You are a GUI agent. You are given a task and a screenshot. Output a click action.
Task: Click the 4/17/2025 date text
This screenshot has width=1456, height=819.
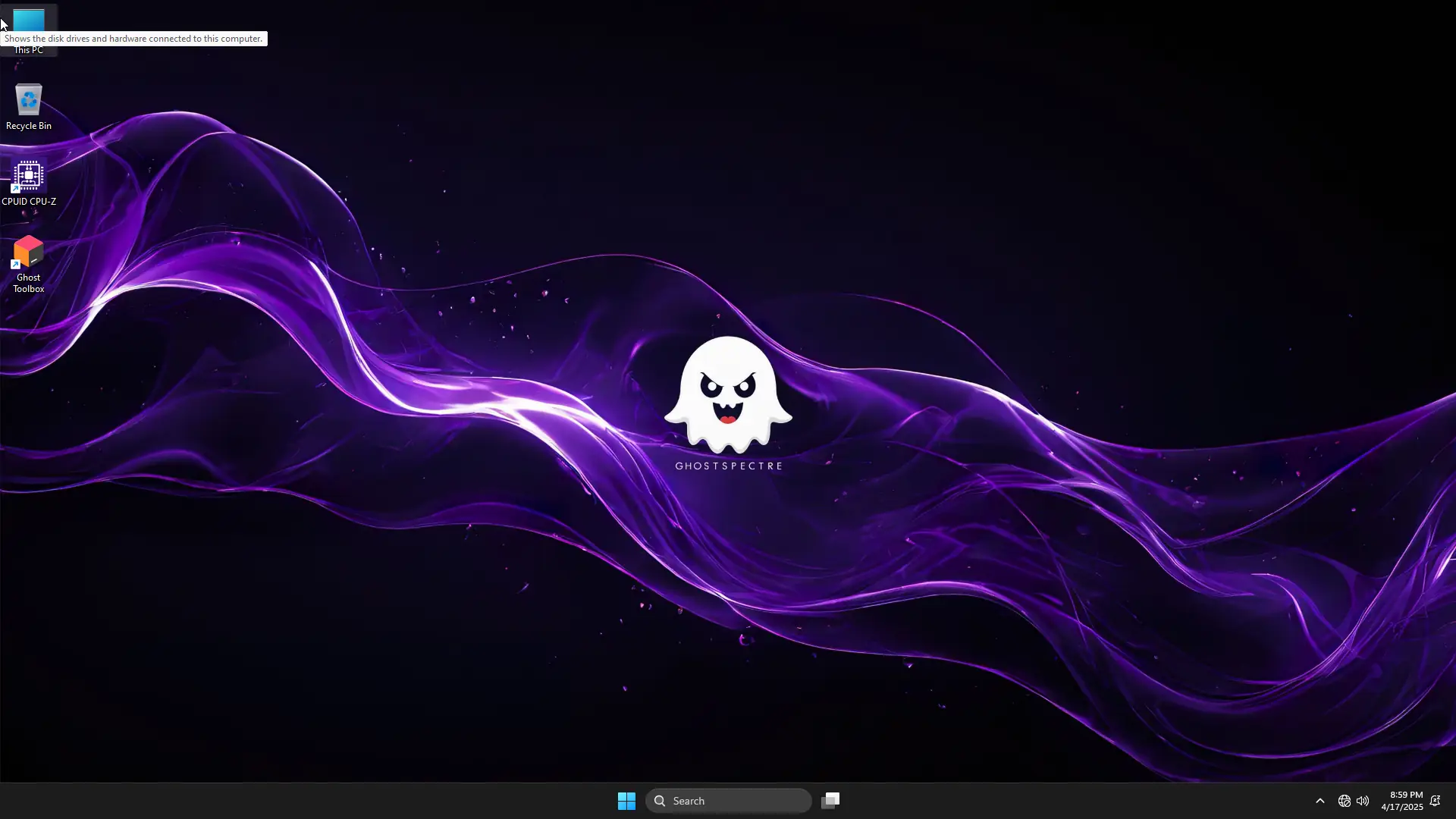coord(1402,807)
